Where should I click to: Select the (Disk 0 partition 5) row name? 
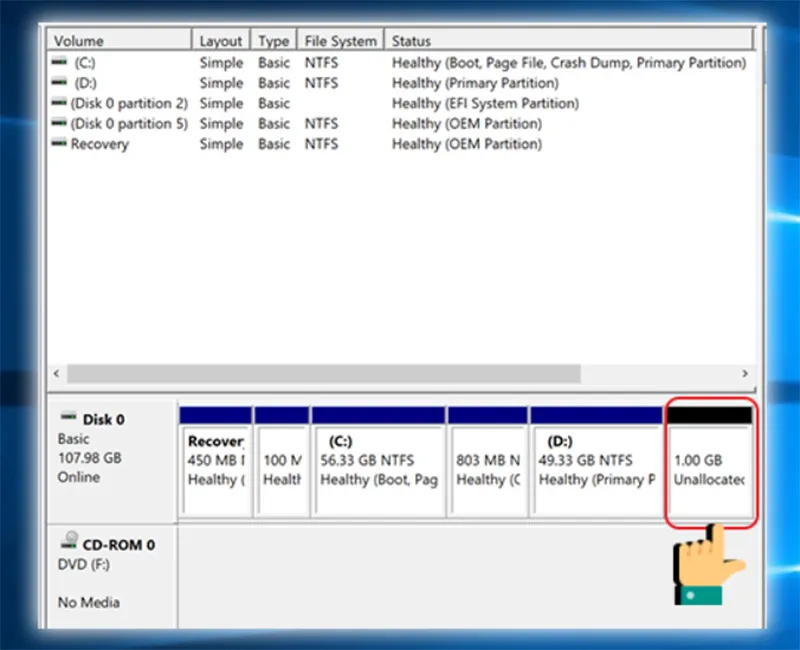tap(129, 124)
